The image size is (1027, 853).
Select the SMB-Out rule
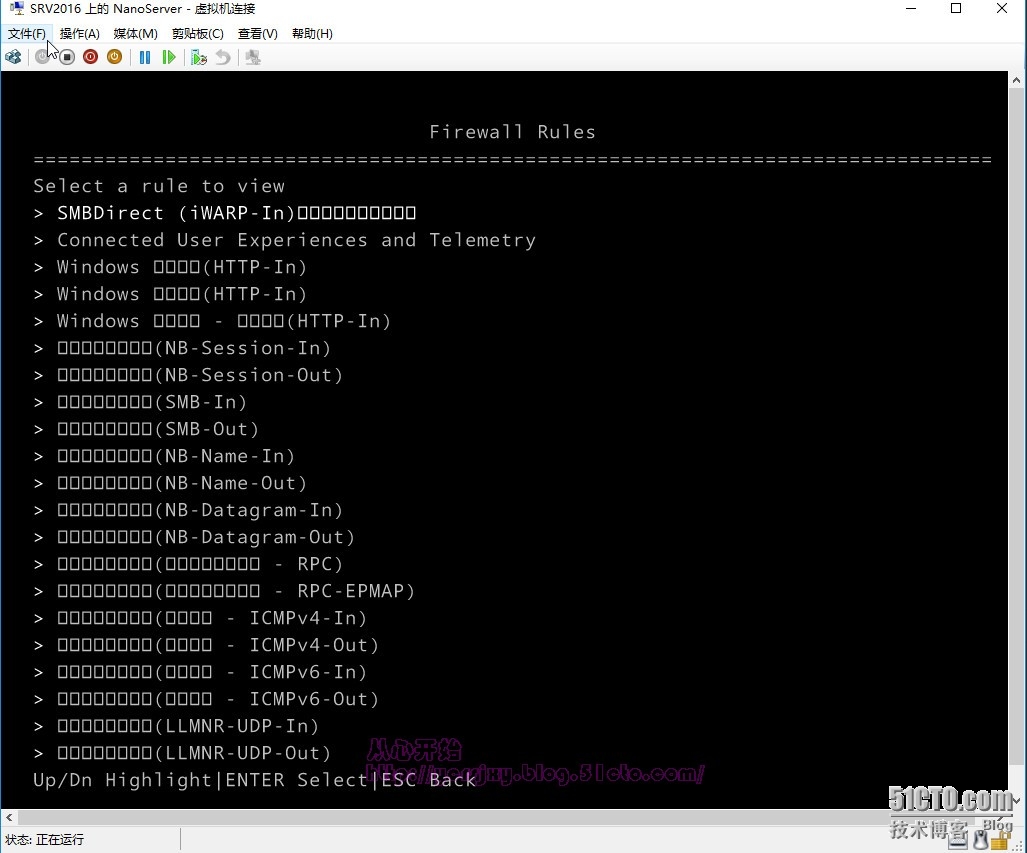coord(146,429)
